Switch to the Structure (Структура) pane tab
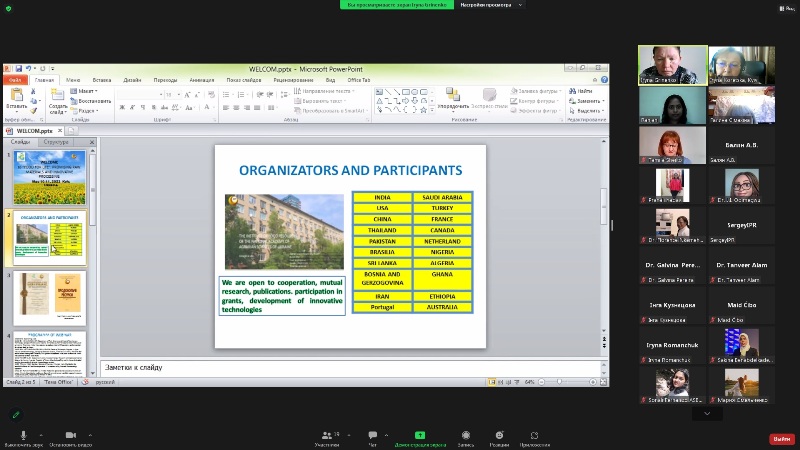The image size is (800, 450). (56, 142)
